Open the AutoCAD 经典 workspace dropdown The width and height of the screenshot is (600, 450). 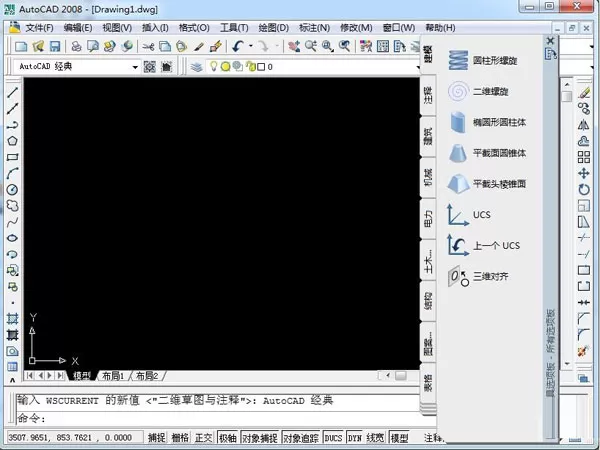[x=135, y=67]
